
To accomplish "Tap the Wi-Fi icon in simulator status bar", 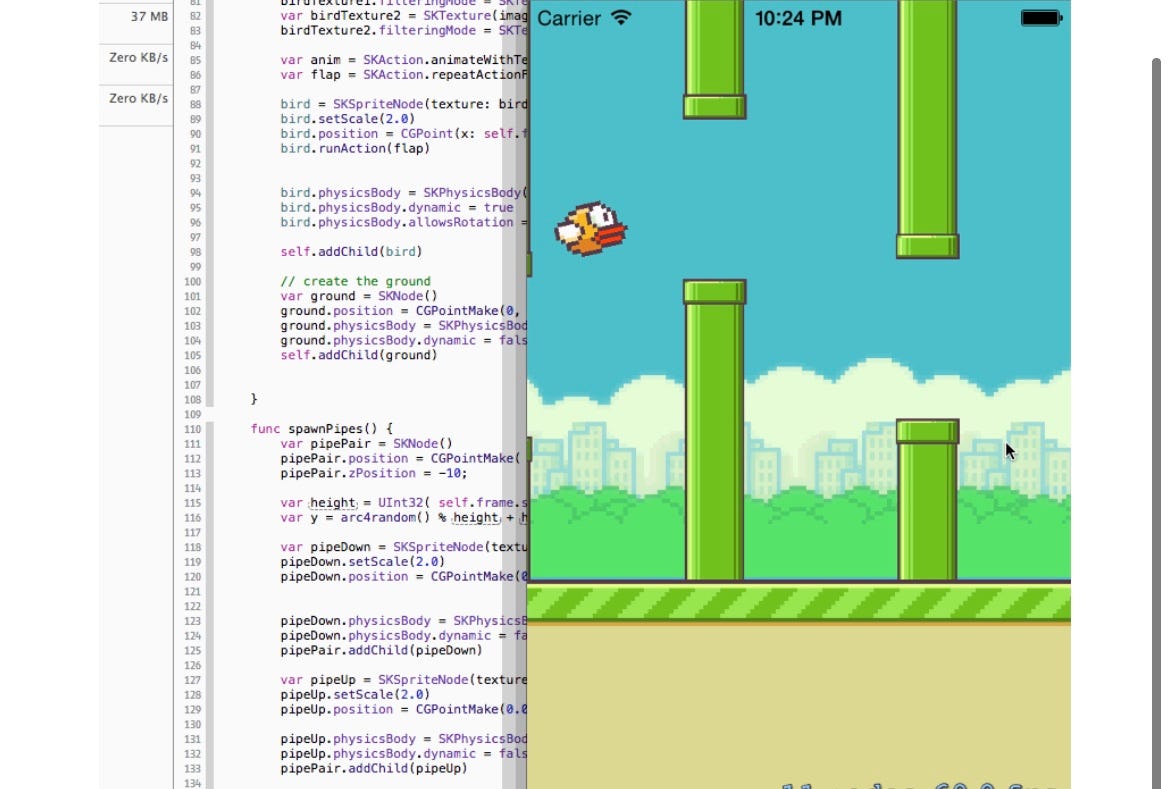I will point(621,18).
